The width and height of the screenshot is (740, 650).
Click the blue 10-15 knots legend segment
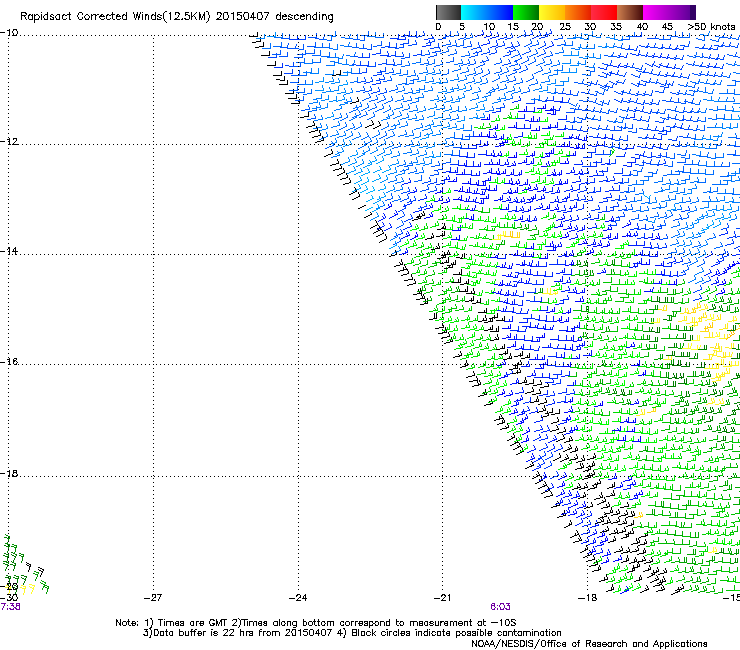(x=499, y=12)
